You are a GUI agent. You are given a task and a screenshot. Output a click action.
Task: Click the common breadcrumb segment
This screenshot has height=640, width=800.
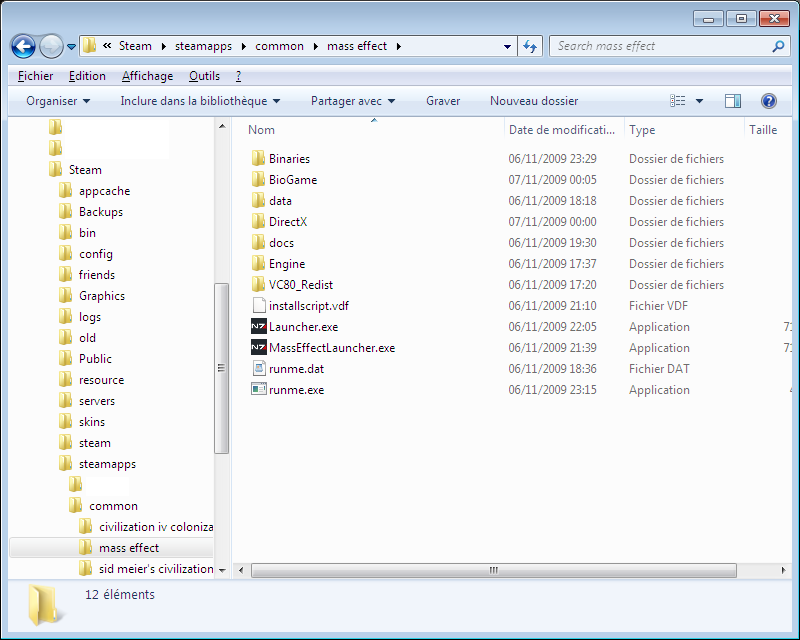[279, 46]
